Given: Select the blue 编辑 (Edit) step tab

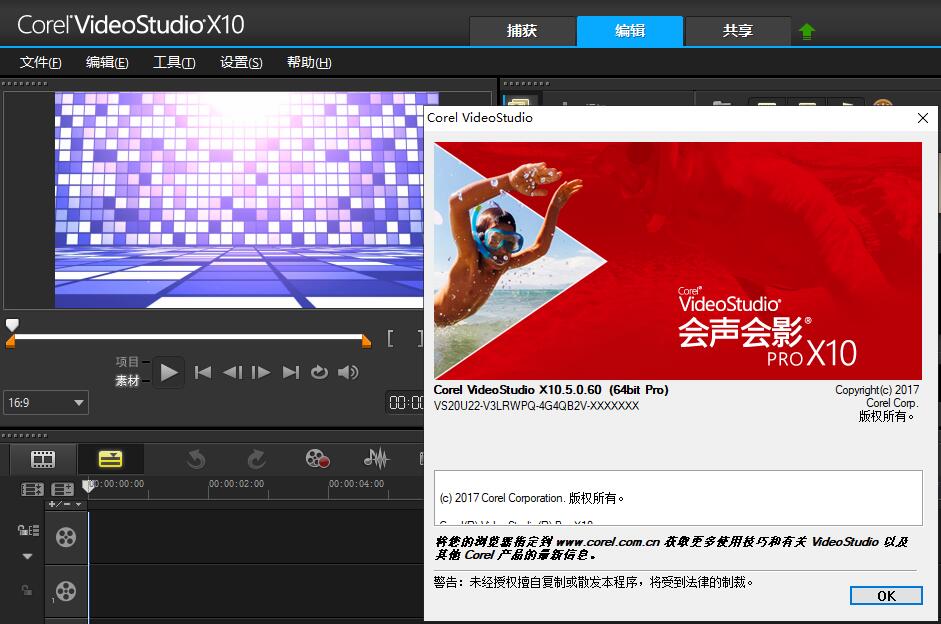Looking at the screenshot, I should pos(630,31).
